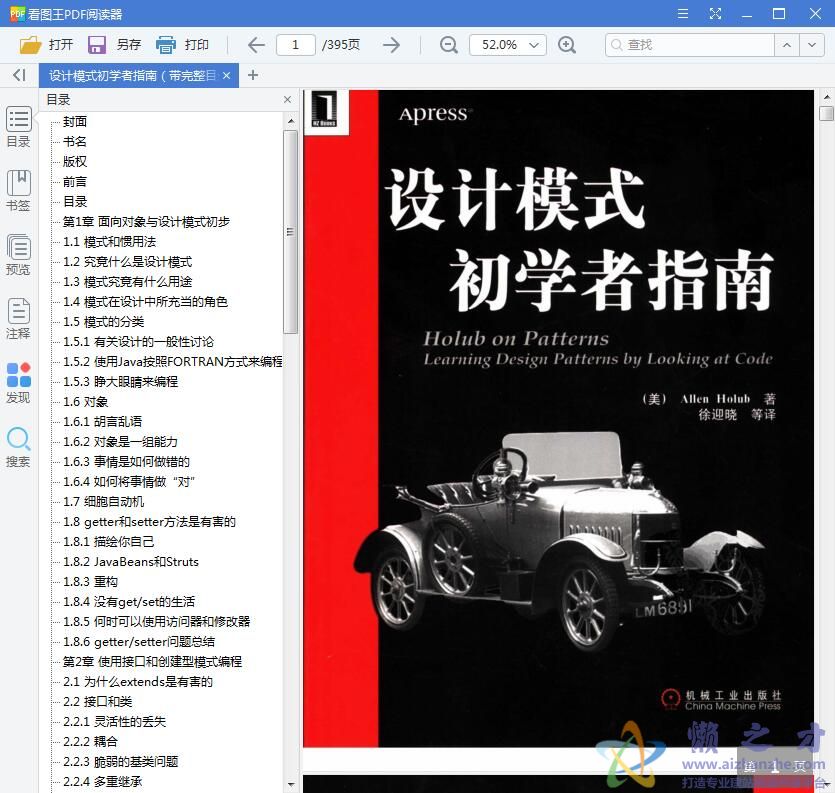
Task: Click inside the 查找 search input field
Action: click(x=690, y=44)
